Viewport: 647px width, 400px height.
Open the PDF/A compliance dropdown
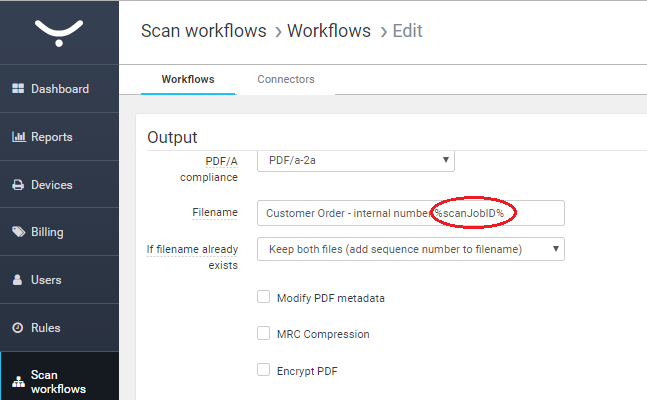[x=356, y=160]
